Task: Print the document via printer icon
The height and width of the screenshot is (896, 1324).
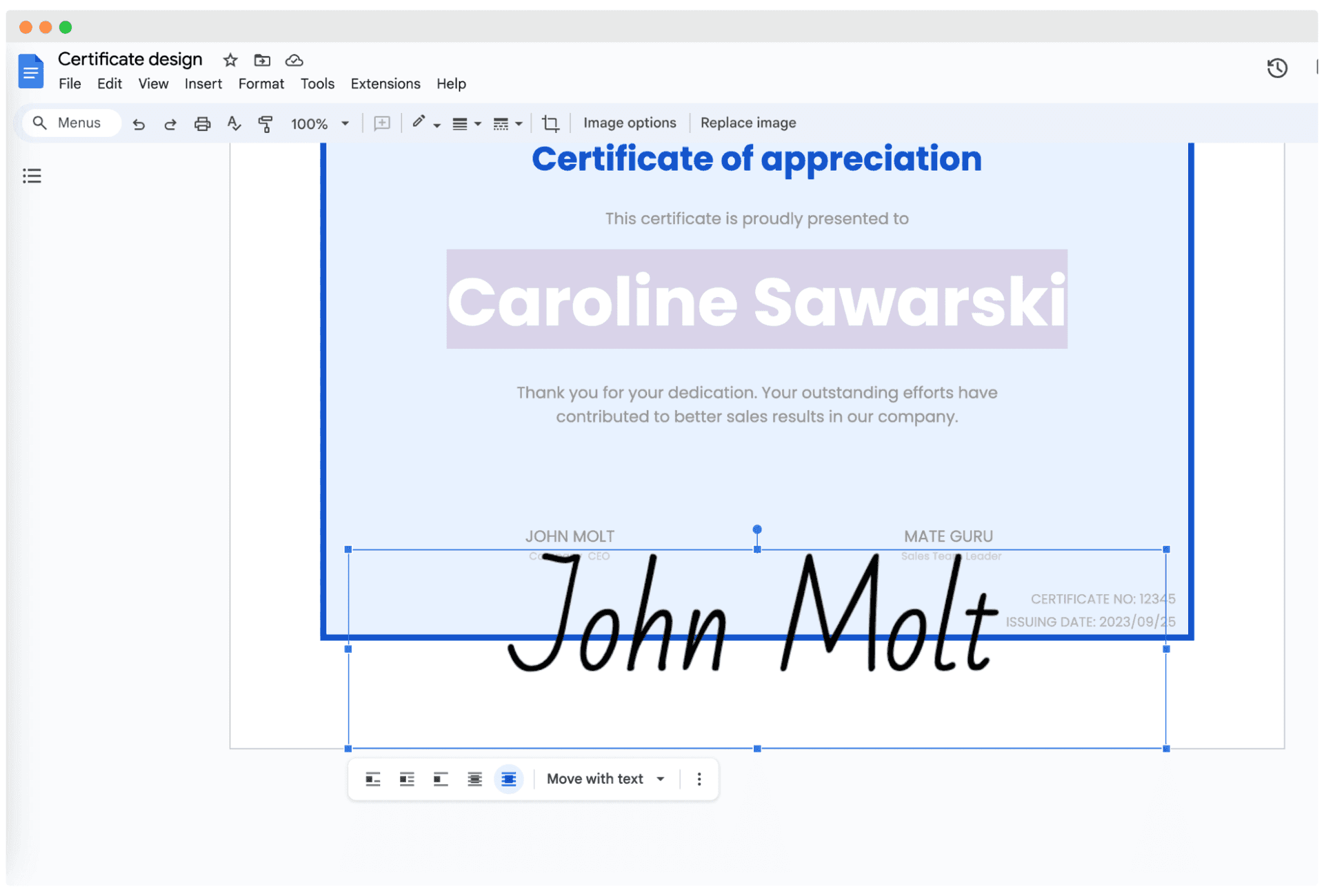Action: tap(202, 123)
